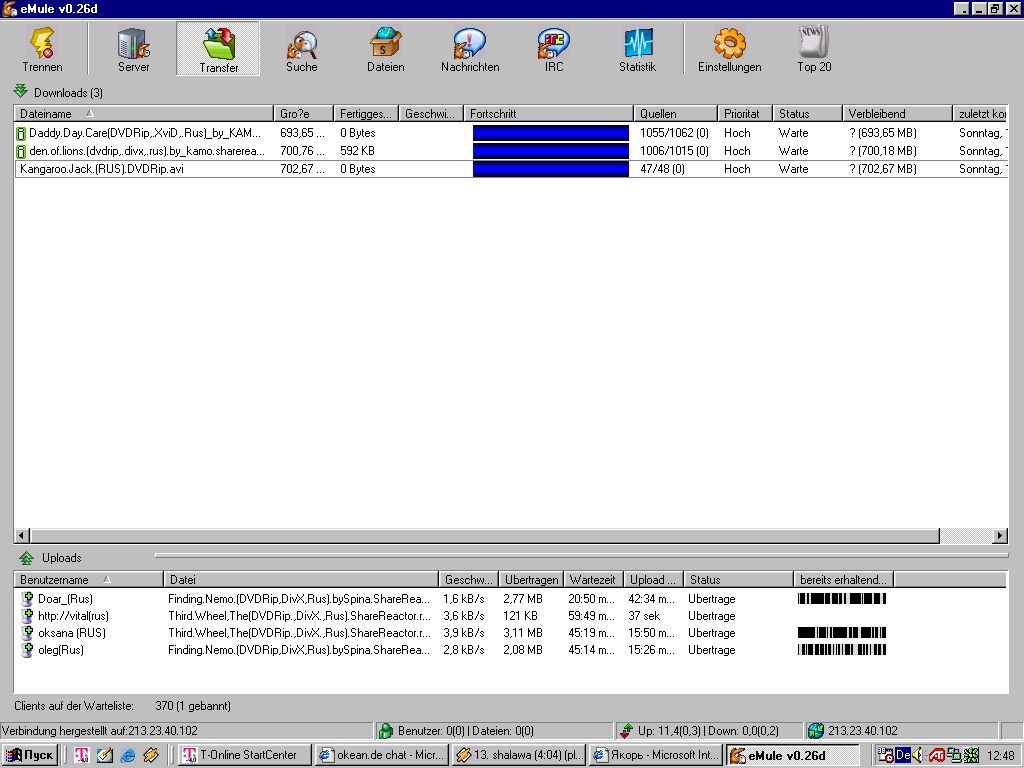Click the horizontal scrollbar left arrow
Screen dimensions: 1024x768
point(21,536)
